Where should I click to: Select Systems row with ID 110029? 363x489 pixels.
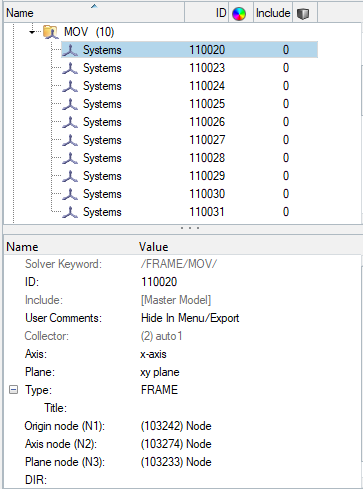tap(189, 176)
